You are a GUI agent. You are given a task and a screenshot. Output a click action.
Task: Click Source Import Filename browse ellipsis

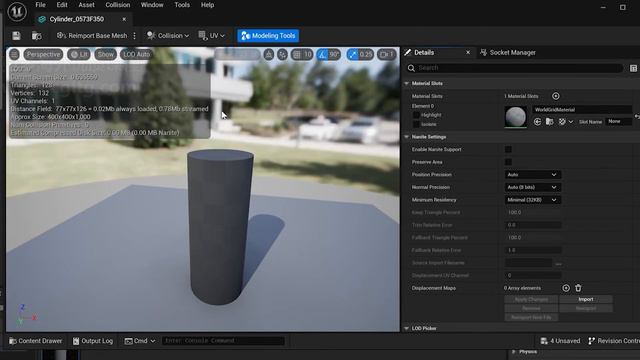tap(558, 263)
